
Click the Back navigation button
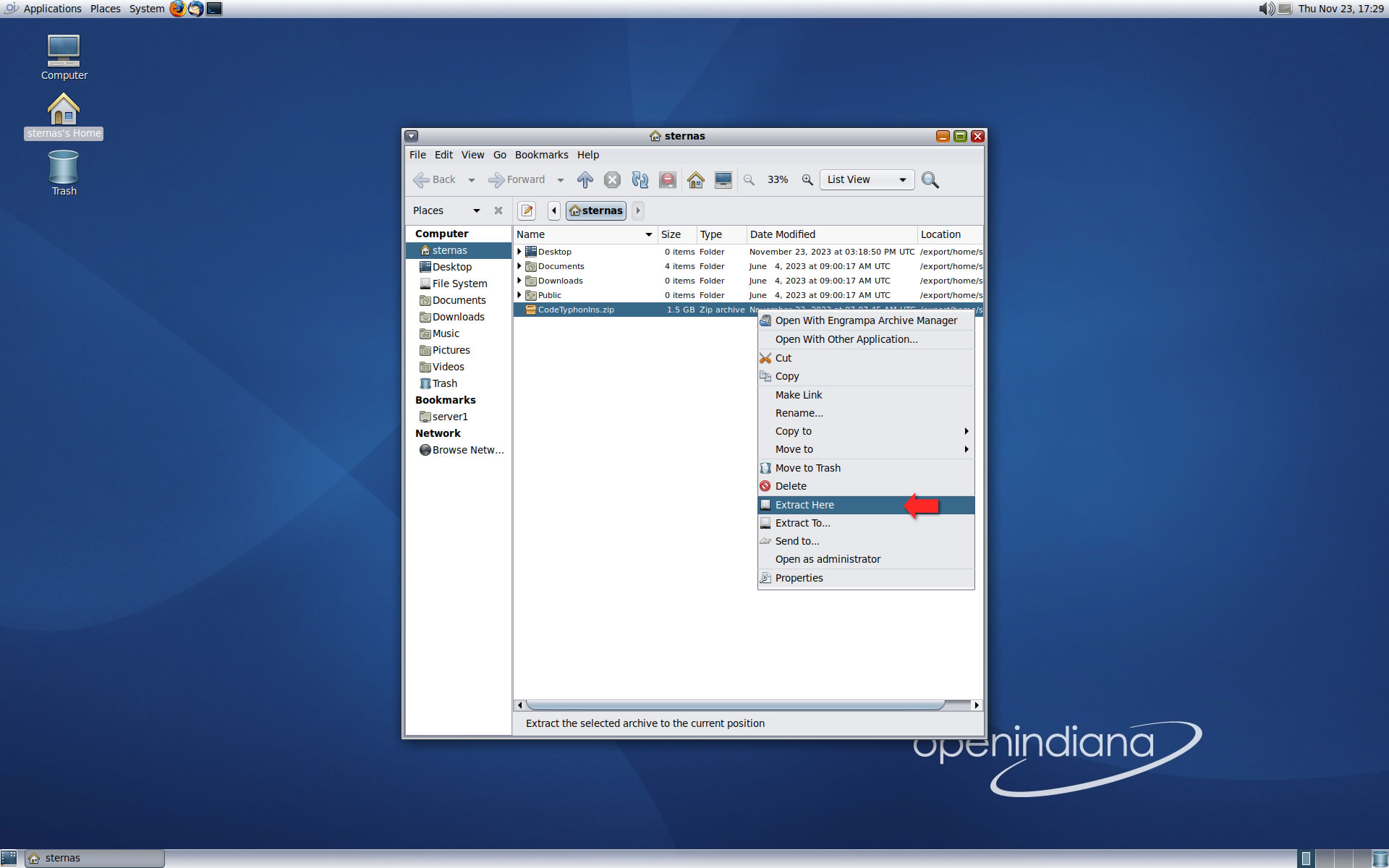coord(435,179)
